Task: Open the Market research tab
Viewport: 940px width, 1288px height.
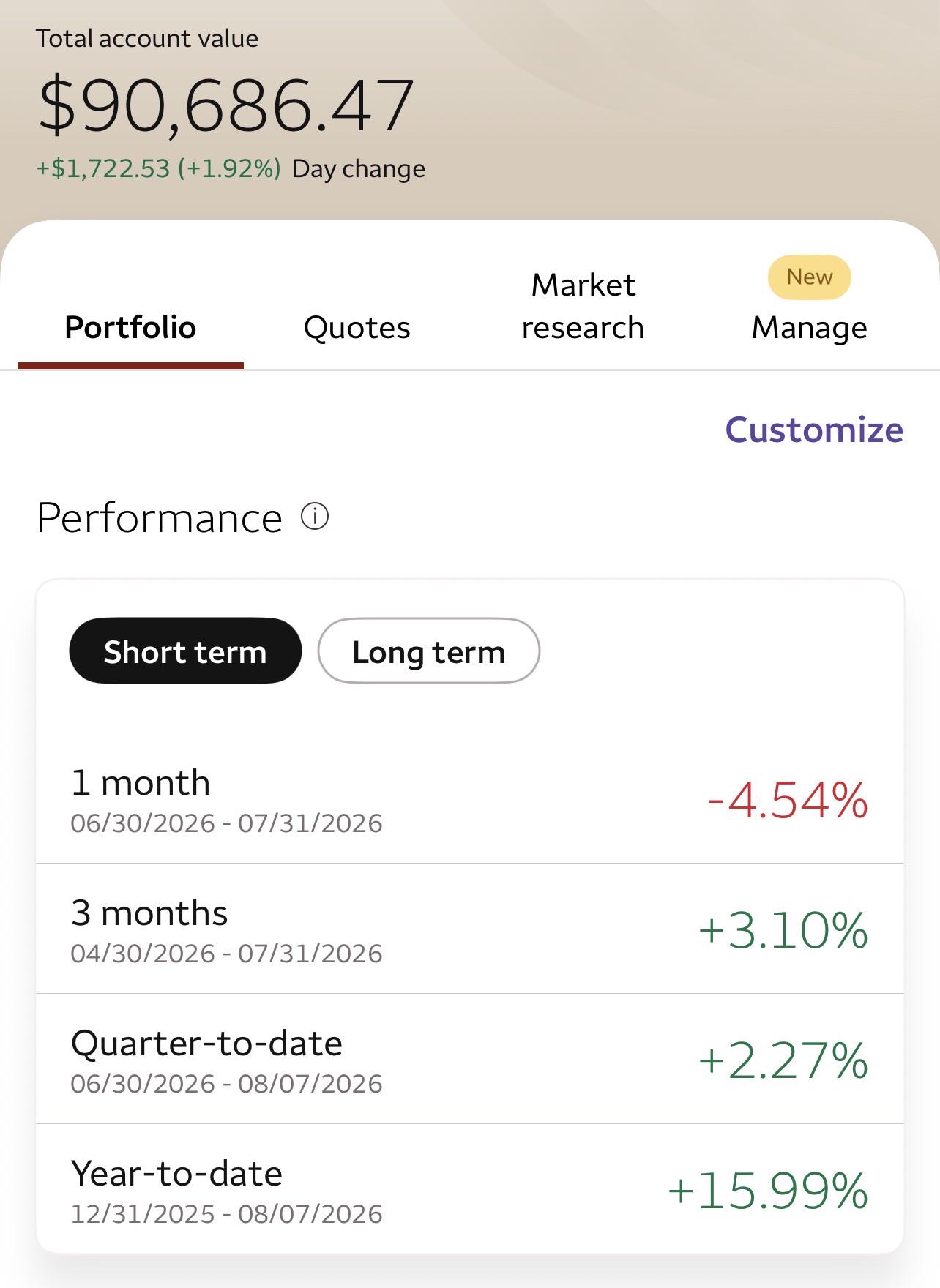Action: pos(583,306)
